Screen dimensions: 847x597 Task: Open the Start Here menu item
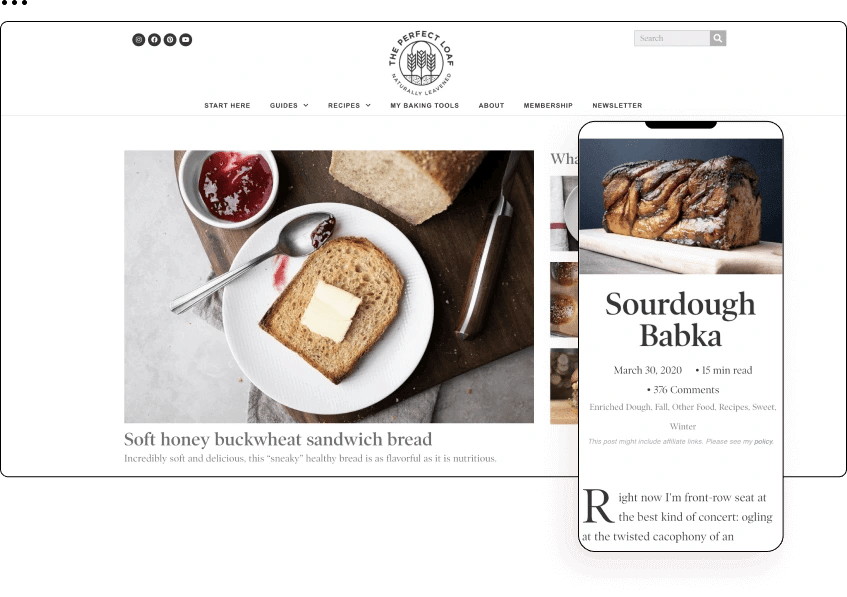coord(227,105)
